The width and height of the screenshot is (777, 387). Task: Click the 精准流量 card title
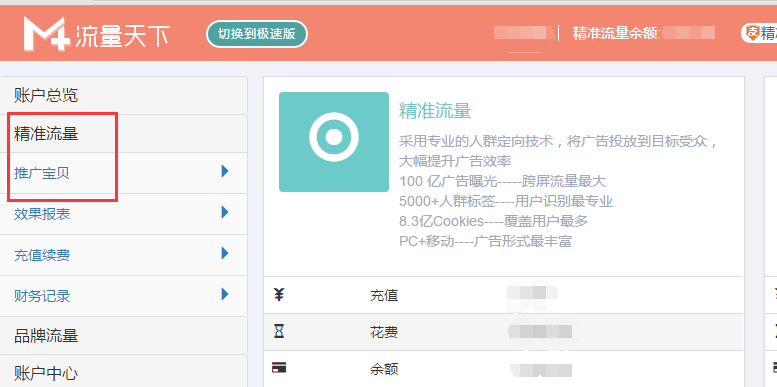click(435, 111)
